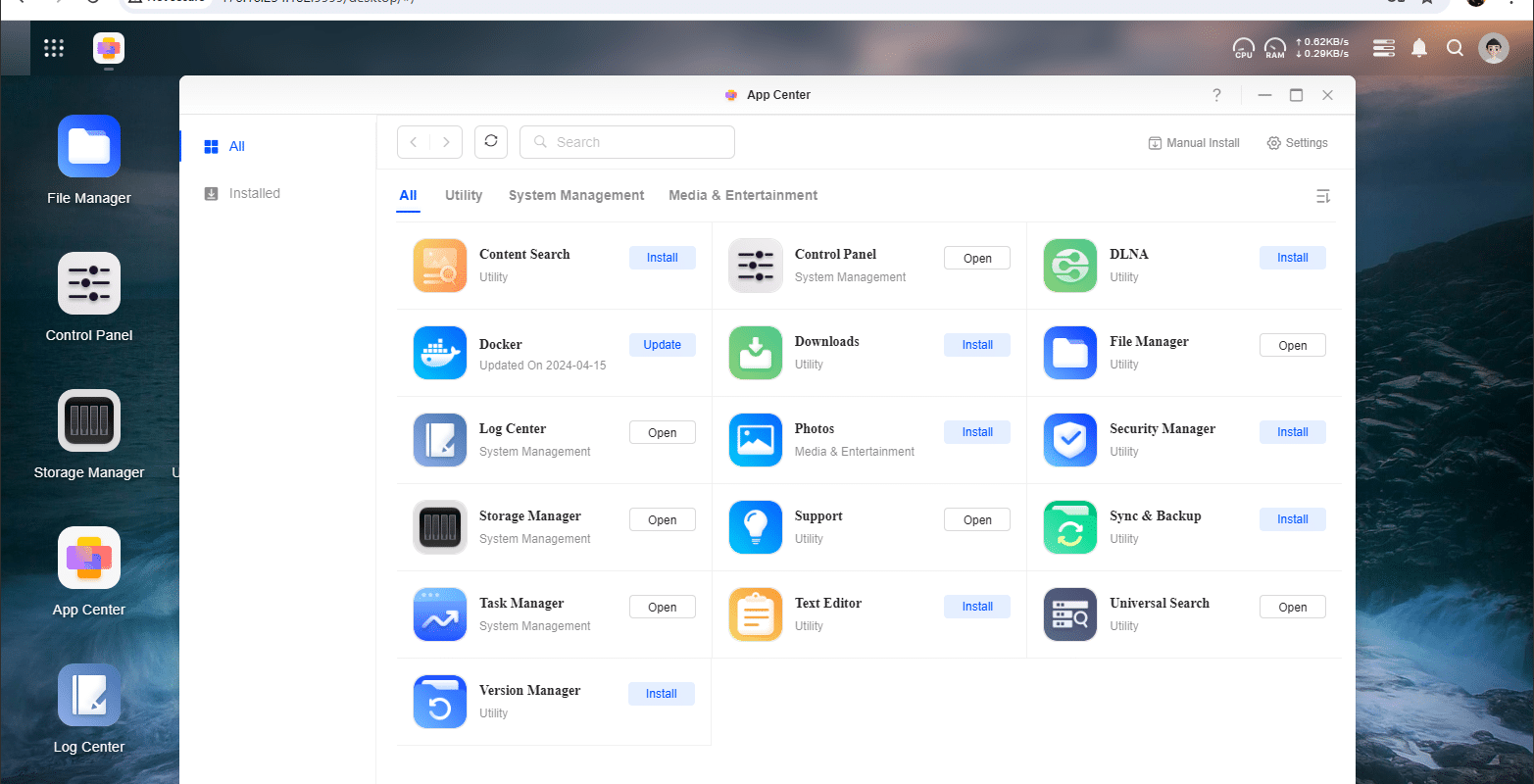Install Photos app

[977, 432]
